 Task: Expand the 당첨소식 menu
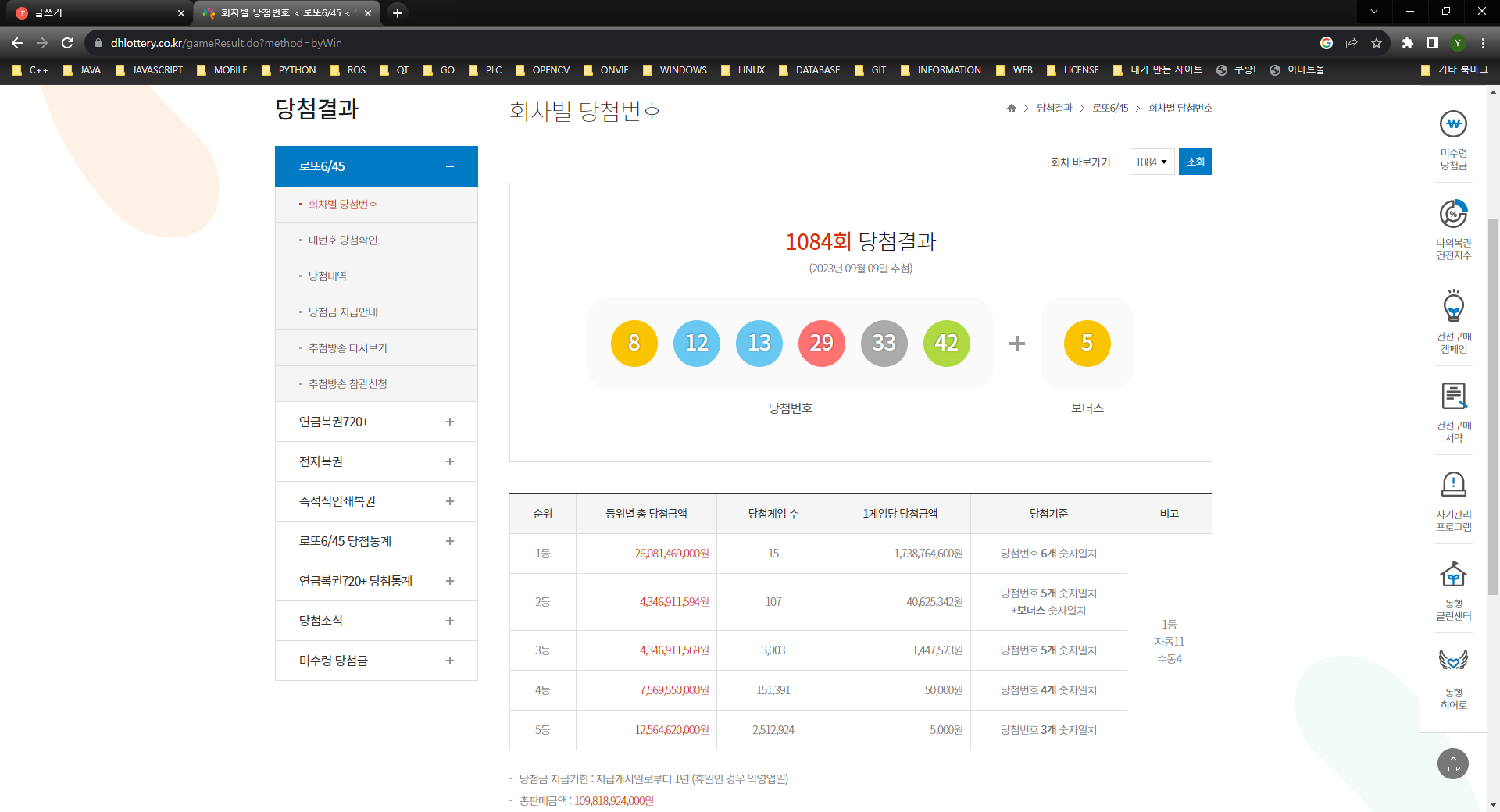[x=450, y=621]
